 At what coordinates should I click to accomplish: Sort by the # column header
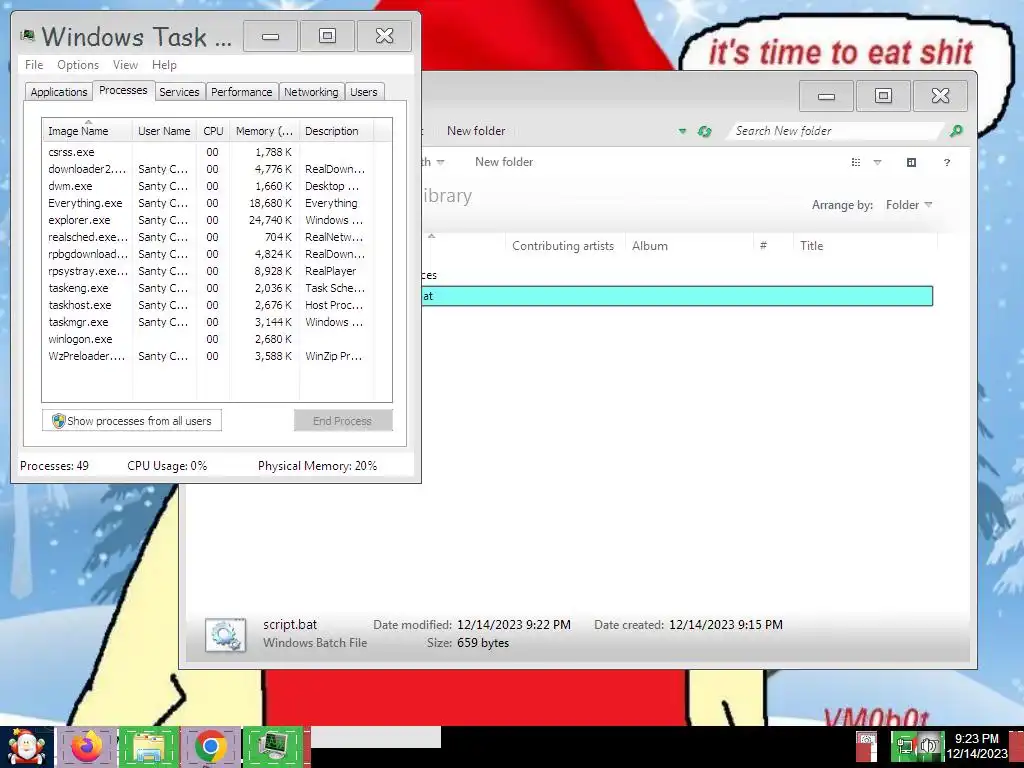click(773, 246)
